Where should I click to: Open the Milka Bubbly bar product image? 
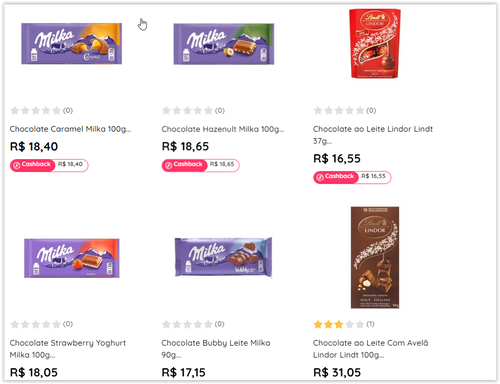point(223,257)
